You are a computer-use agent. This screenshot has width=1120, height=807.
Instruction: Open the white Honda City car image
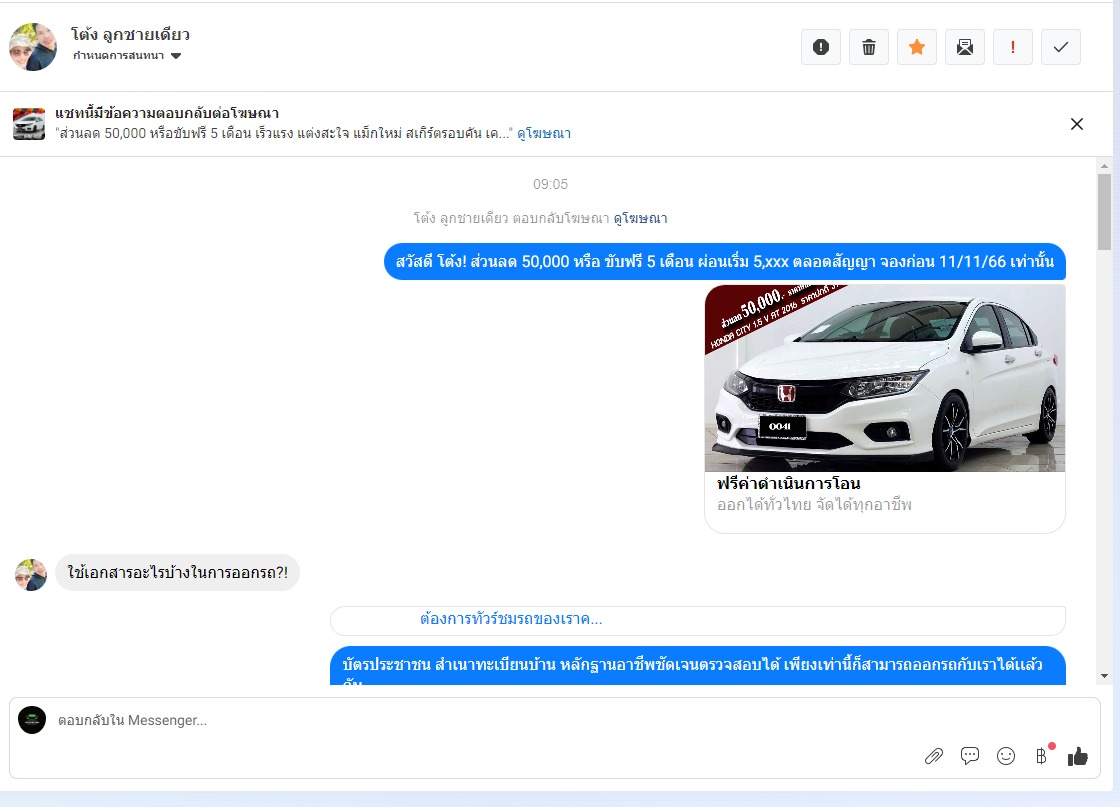tap(884, 379)
